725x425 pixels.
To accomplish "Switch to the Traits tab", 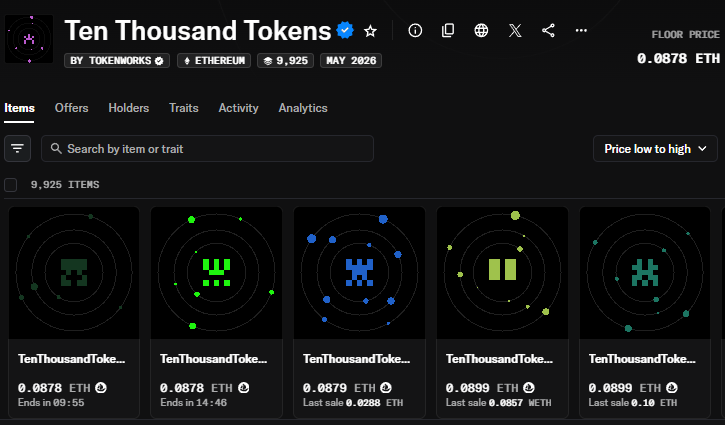I will 184,108.
